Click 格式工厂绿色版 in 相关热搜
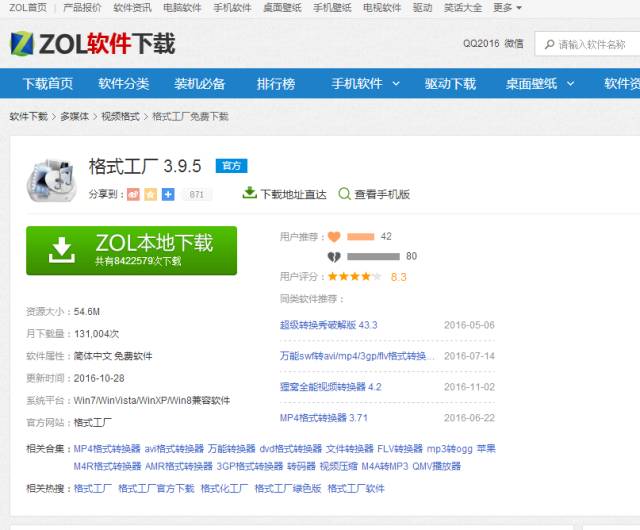640x530 pixels. (x=288, y=488)
